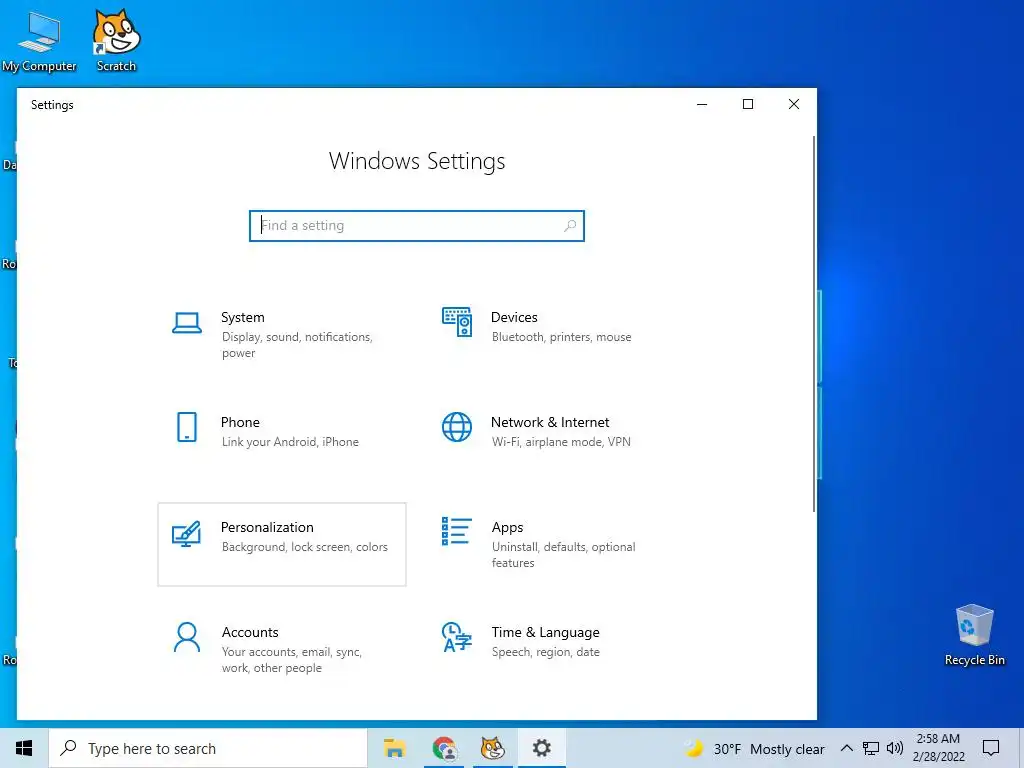Open the Windows Start menu

24,748
